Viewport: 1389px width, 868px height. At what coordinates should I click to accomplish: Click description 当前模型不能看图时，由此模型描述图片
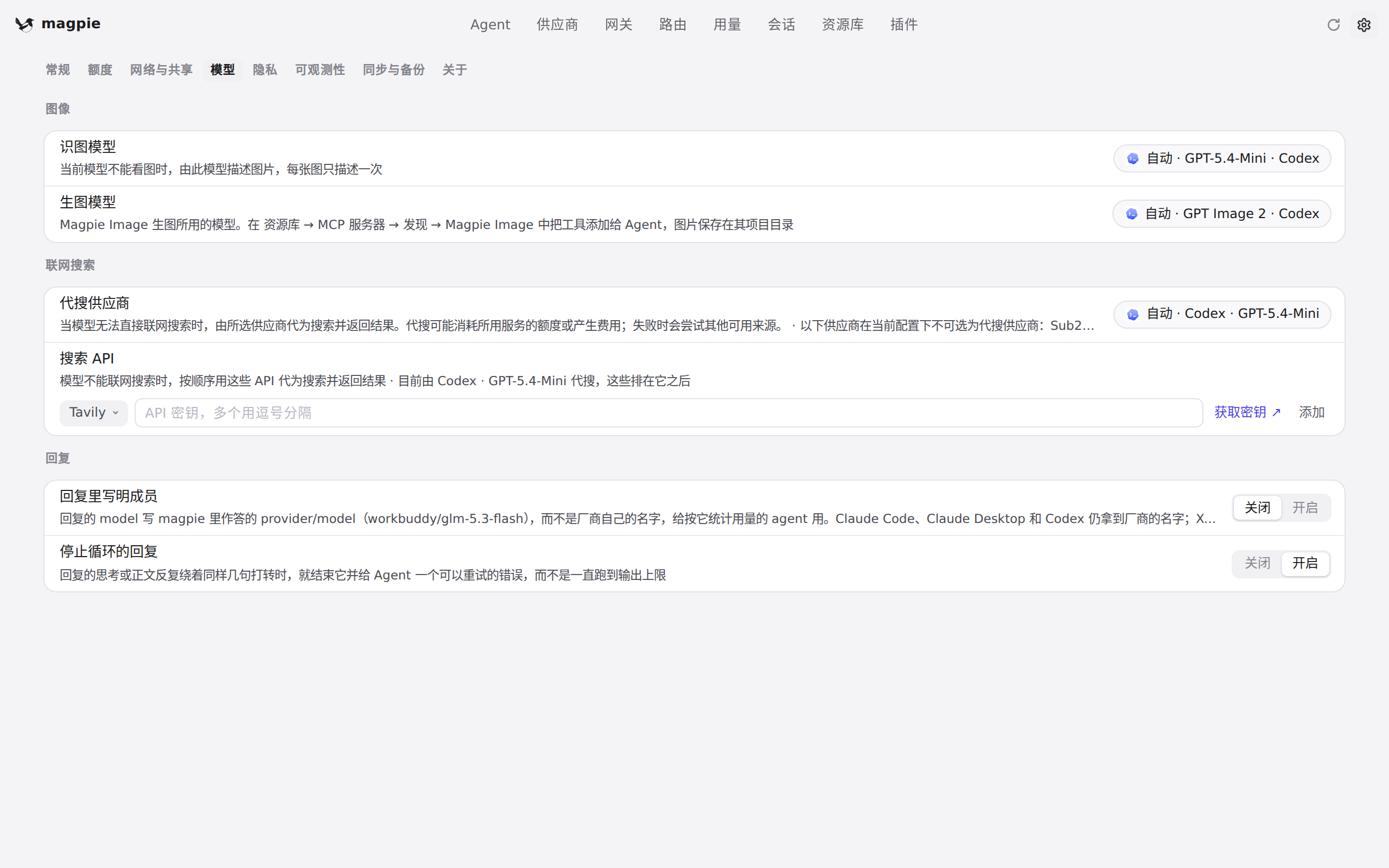221,169
